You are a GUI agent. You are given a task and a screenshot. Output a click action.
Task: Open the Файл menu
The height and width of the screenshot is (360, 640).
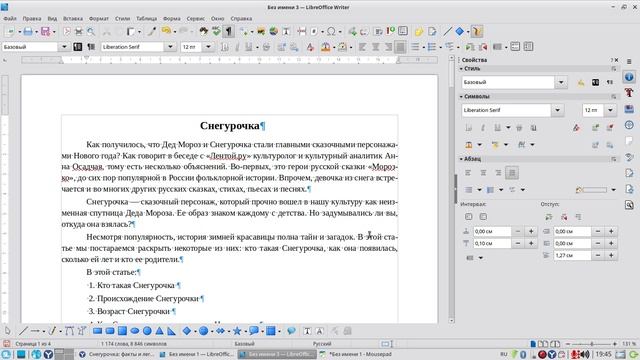10,18
